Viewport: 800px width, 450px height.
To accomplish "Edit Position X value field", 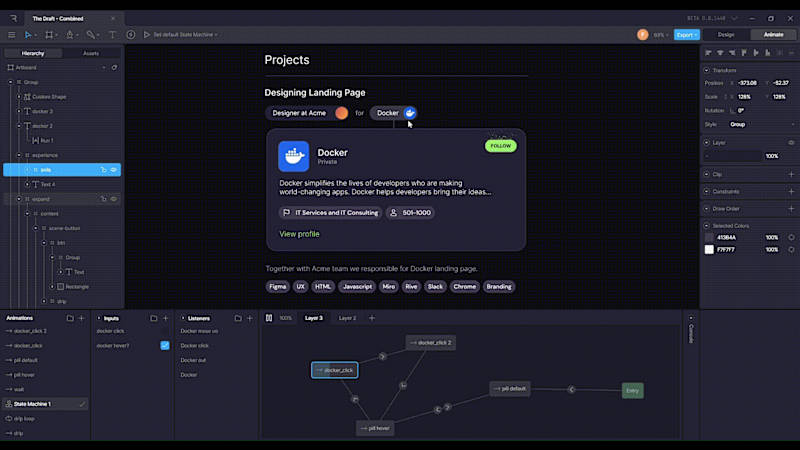I will tap(747, 83).
